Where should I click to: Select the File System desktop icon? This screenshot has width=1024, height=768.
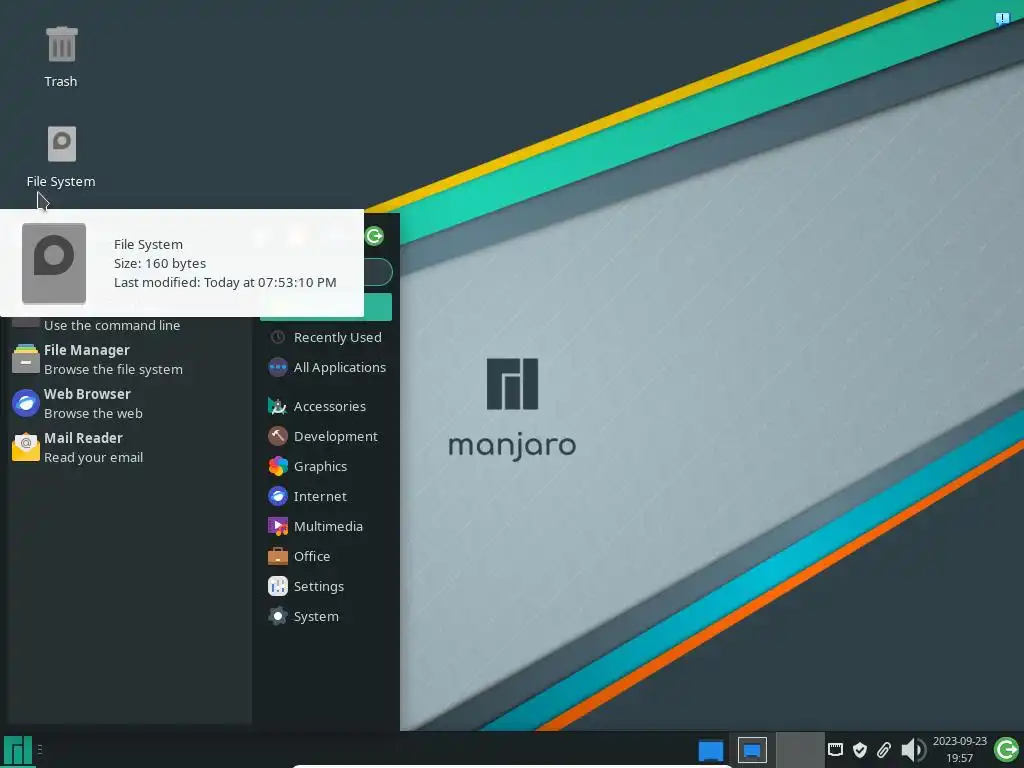pos(61,157)
